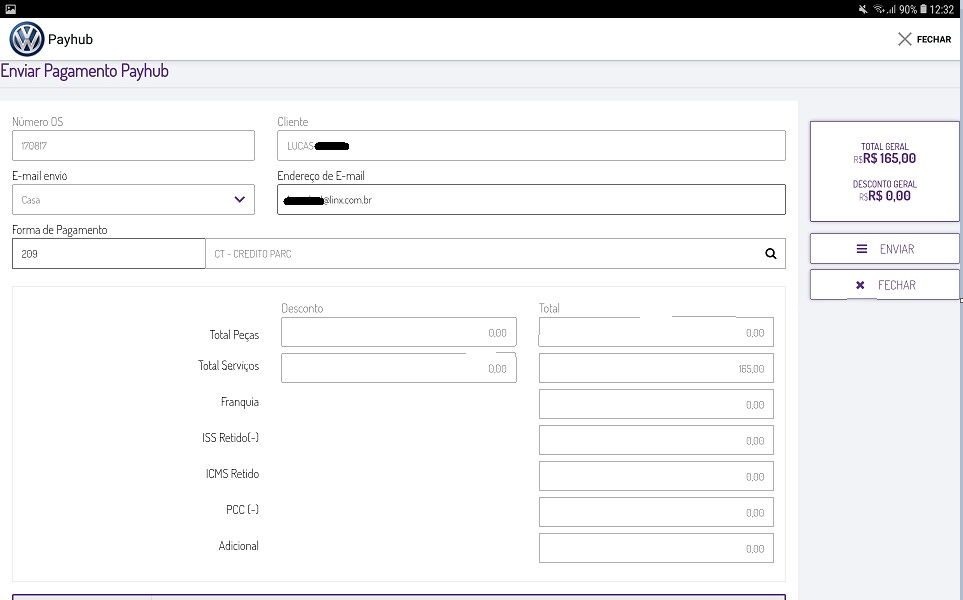Image resolution: width=963 pixels, height=600 pixels.
Task: Click the ICMS Retido value field
Action: pos(656,477)
